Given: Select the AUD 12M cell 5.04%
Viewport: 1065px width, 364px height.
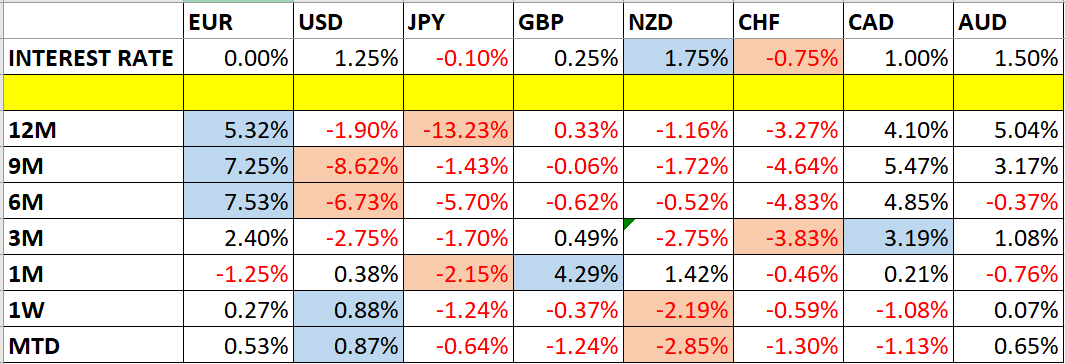Looking at the screenshot, I should pos(1009,128).
